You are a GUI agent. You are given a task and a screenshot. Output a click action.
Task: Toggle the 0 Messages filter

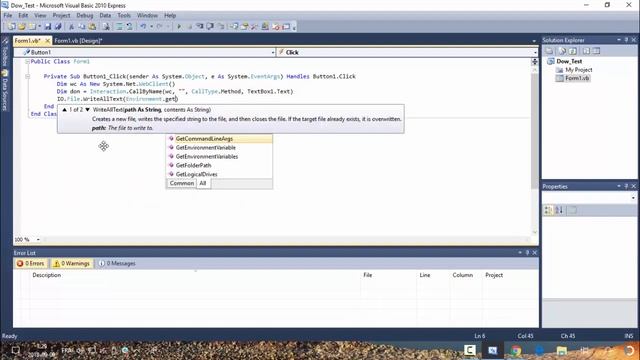[117, 264]
